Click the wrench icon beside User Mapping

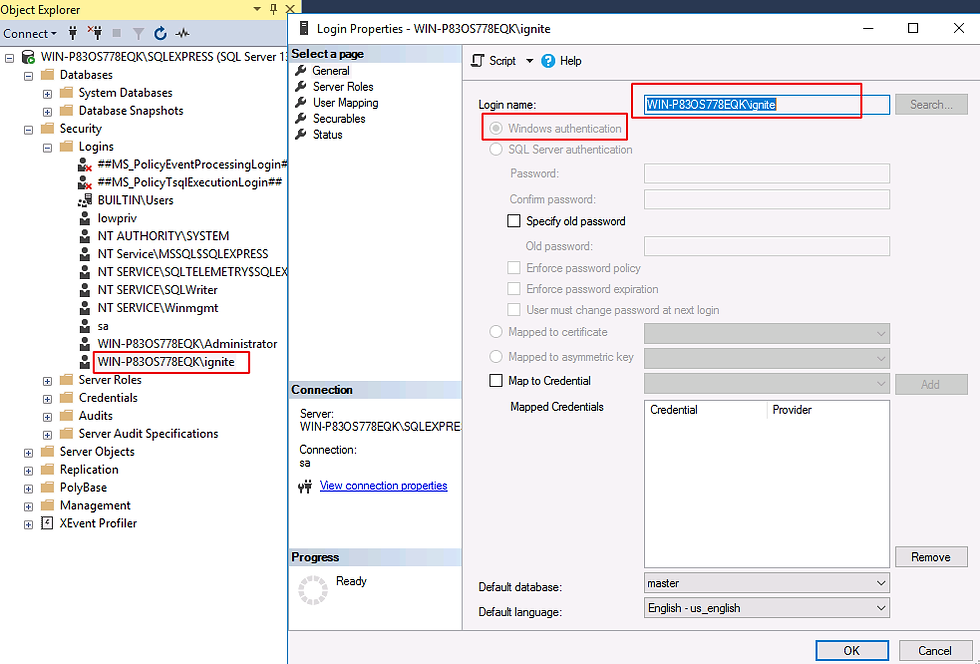point(301,103)
